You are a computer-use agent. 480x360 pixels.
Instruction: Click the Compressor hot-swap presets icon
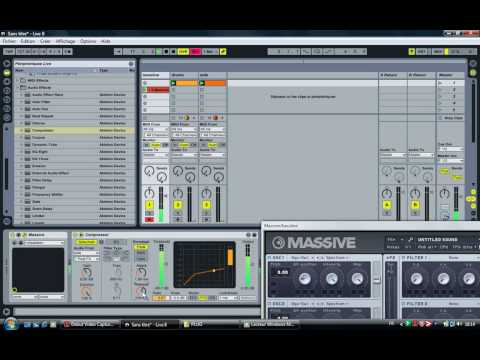[x=248, y=235]
